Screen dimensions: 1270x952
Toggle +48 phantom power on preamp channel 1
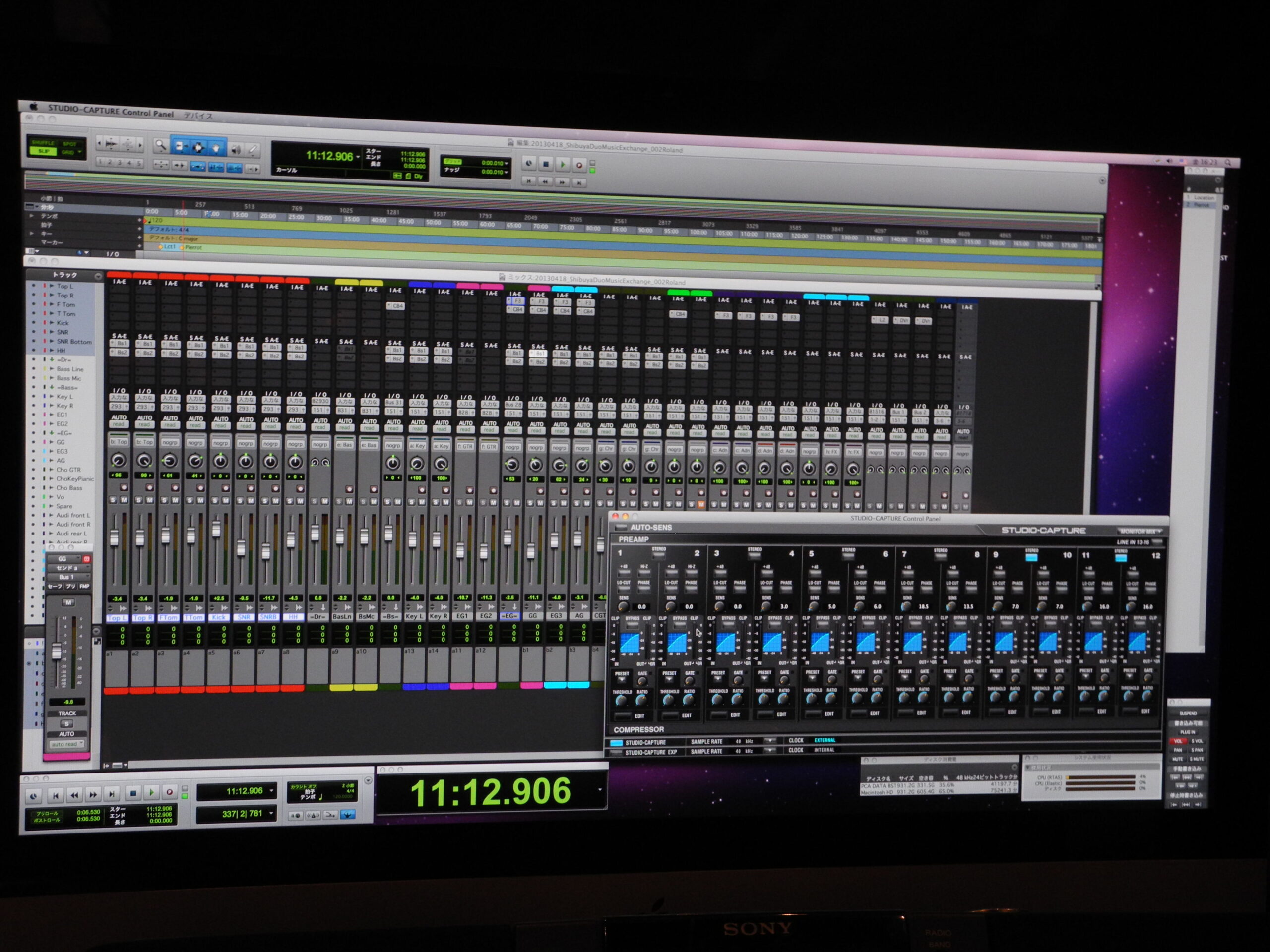(x=624, y=573)
